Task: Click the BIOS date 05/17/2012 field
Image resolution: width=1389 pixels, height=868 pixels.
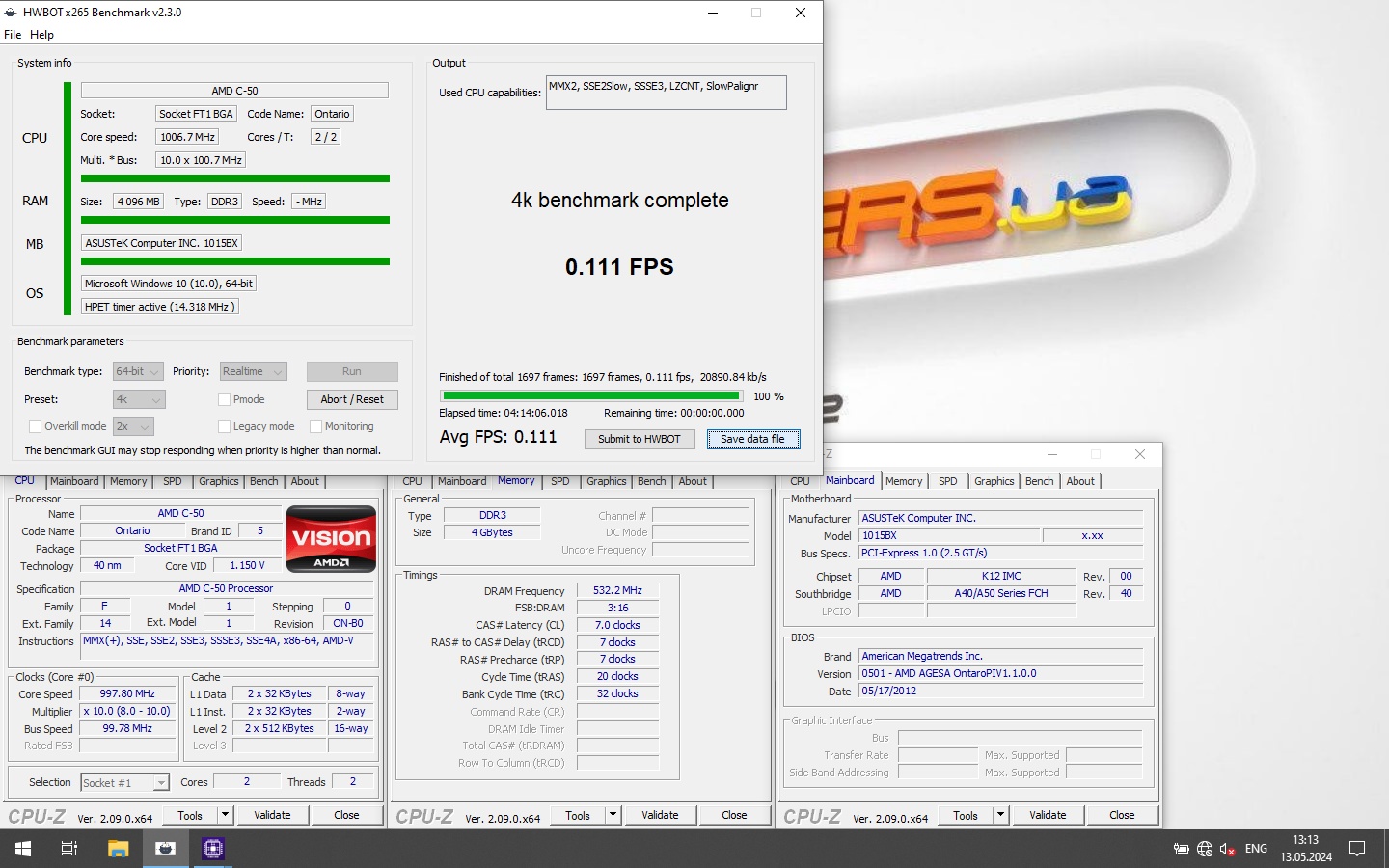Action: pyautogui.click(x=1000, y=691)
